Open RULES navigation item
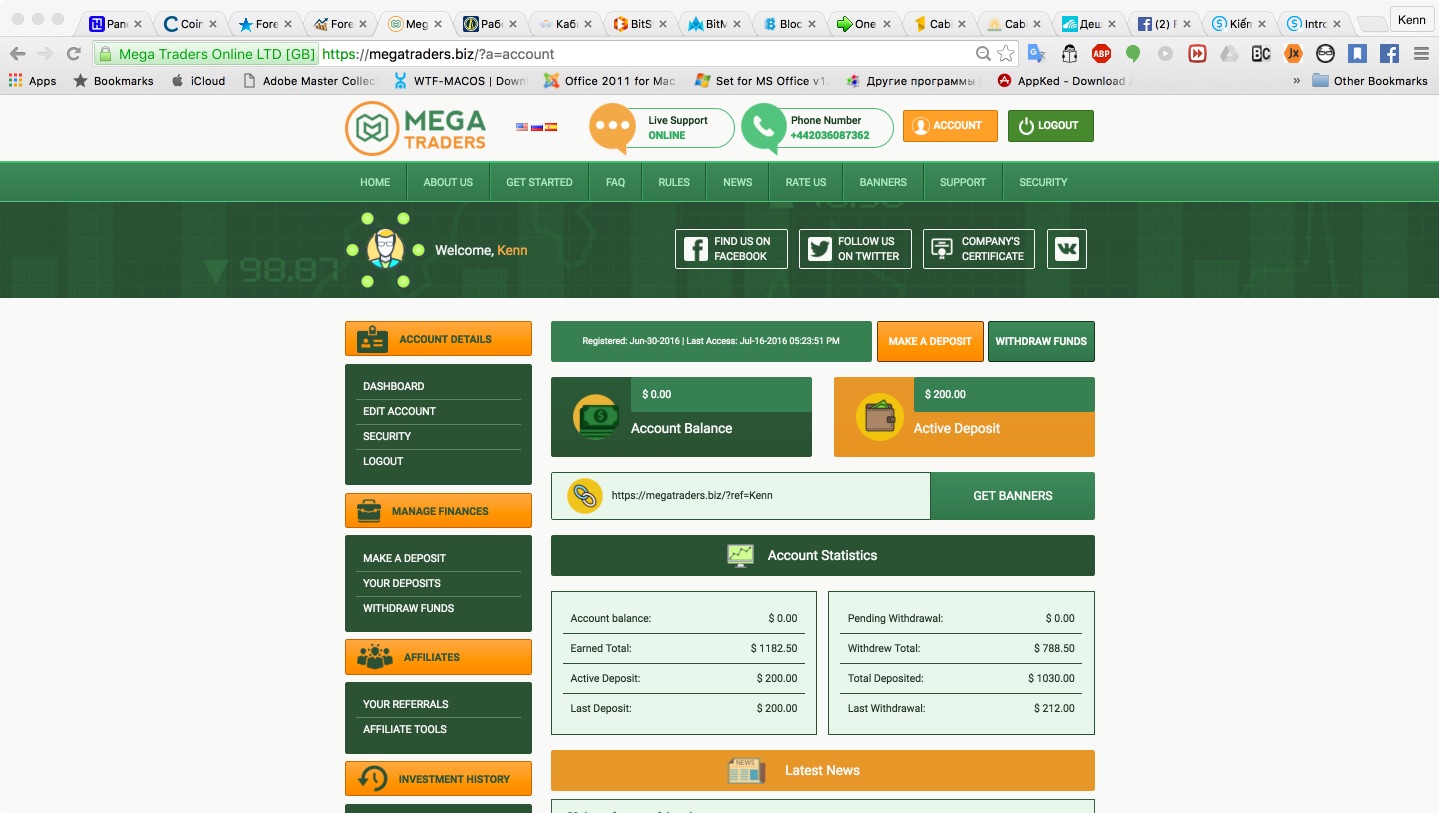The image size is (1439, 813). [674, 182]
